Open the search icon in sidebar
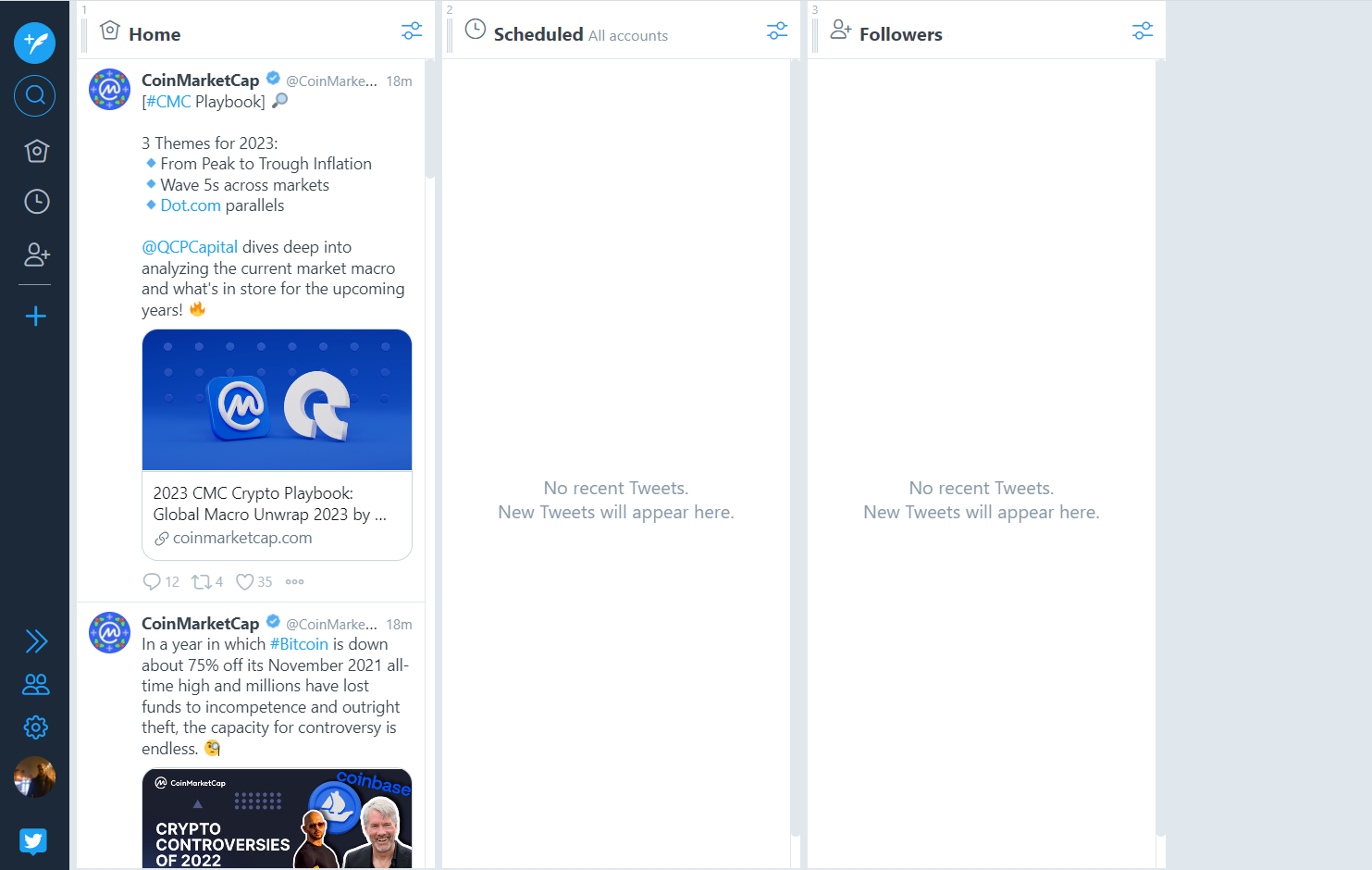Image resolution: width=1372 pixels, height=870 pixels. [x=35, y=95]
